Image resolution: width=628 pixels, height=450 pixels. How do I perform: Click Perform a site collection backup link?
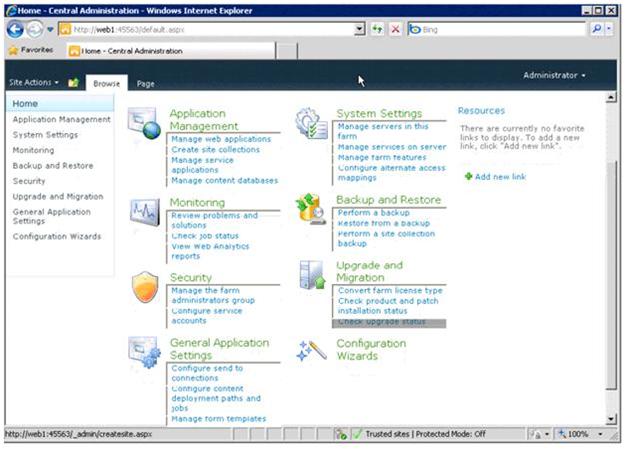tap(386, 239)
